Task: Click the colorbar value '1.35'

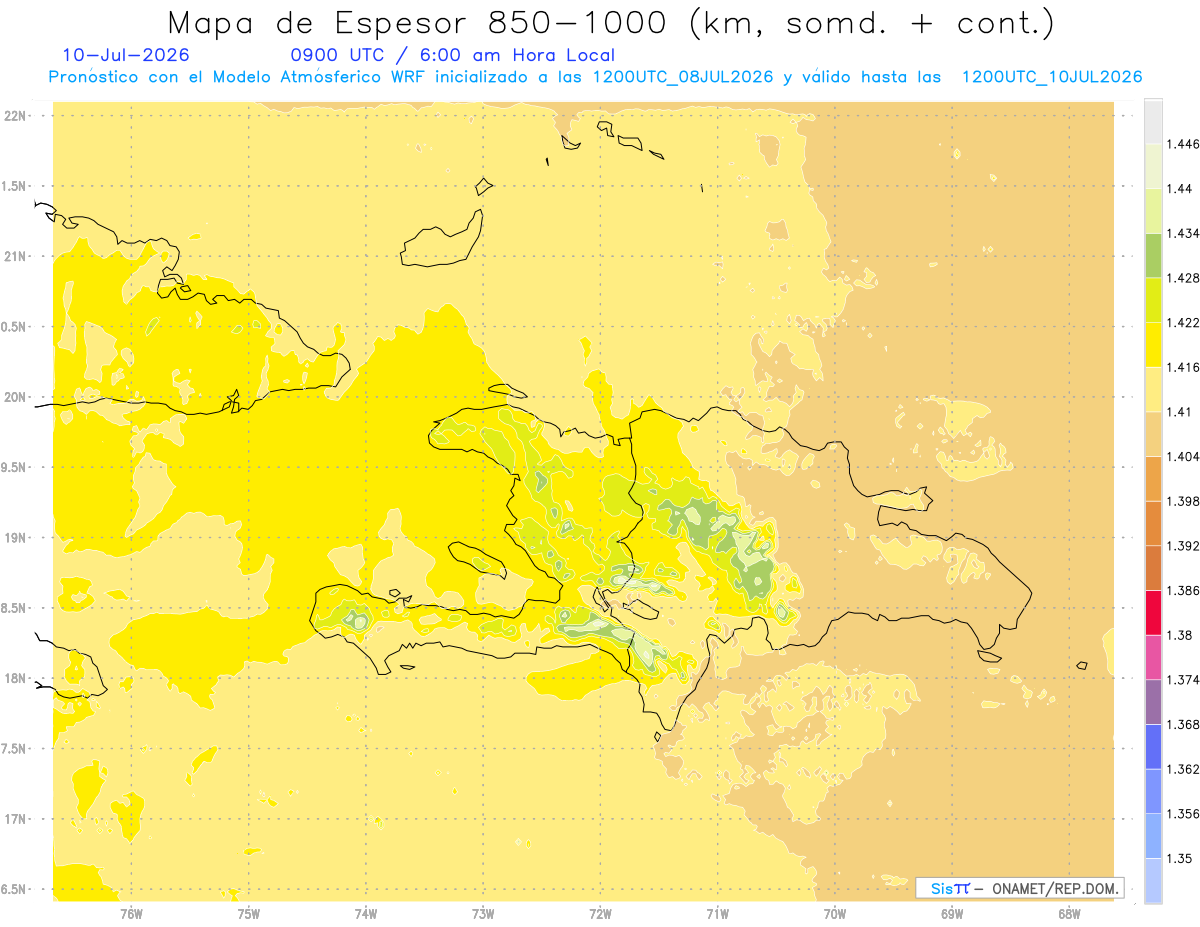Action: (x=1179, y=858)
